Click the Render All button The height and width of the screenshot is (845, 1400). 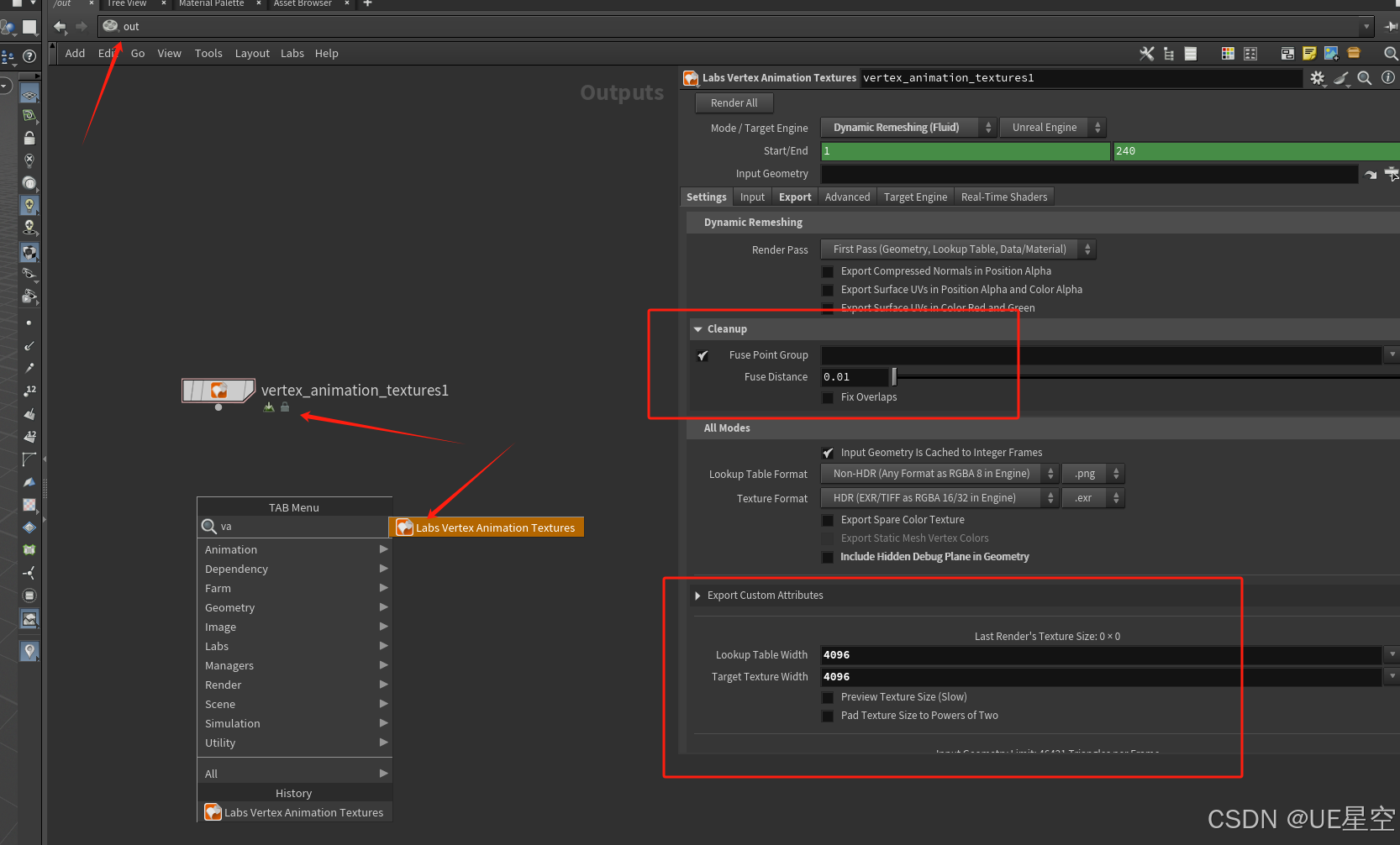click(x=734, y=103)
